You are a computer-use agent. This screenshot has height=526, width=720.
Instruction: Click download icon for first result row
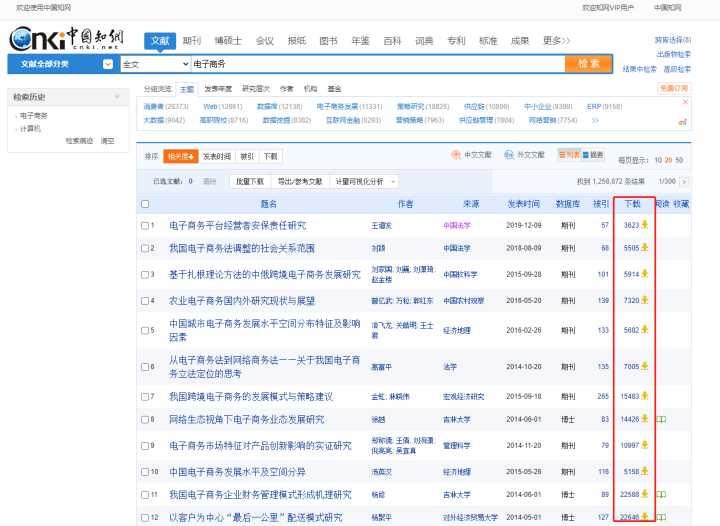(x=645, y=224)
